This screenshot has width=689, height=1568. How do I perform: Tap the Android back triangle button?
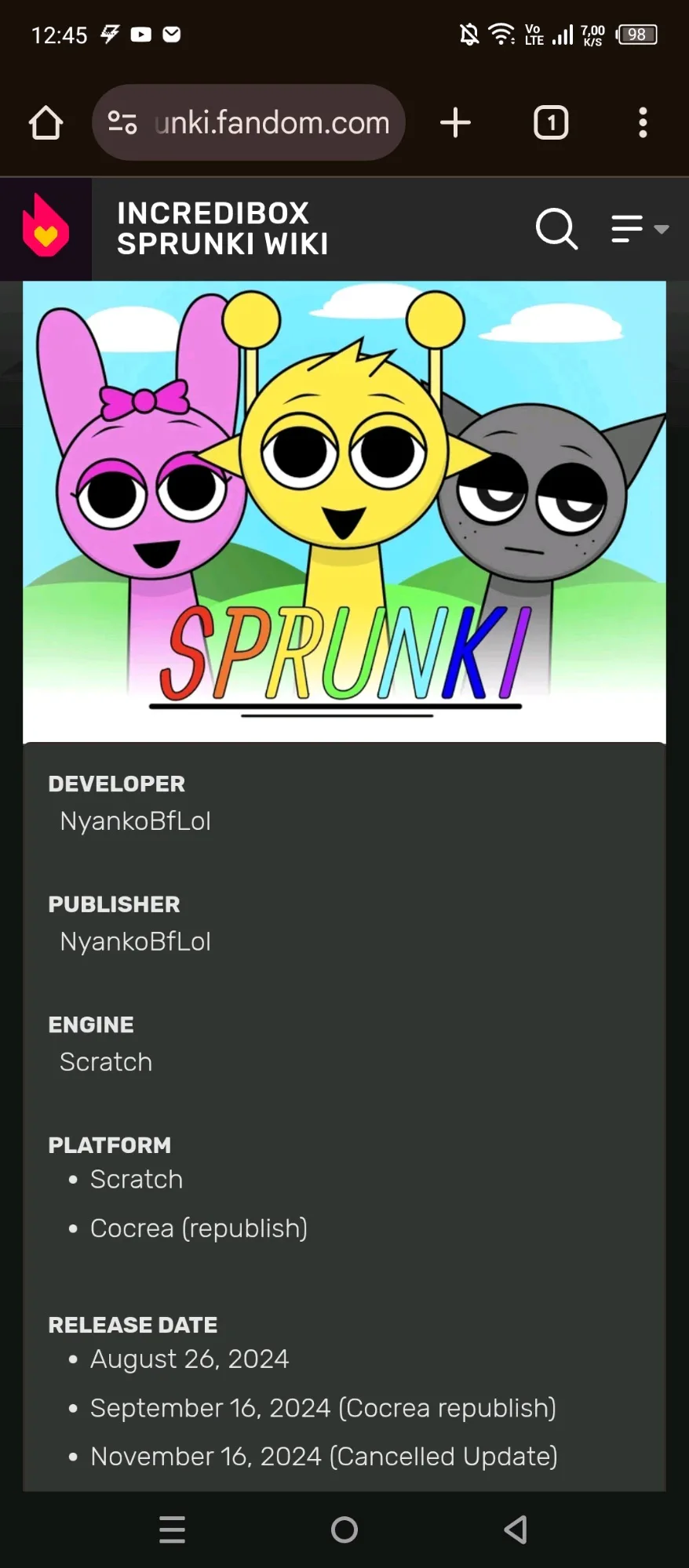(516, 1529)
